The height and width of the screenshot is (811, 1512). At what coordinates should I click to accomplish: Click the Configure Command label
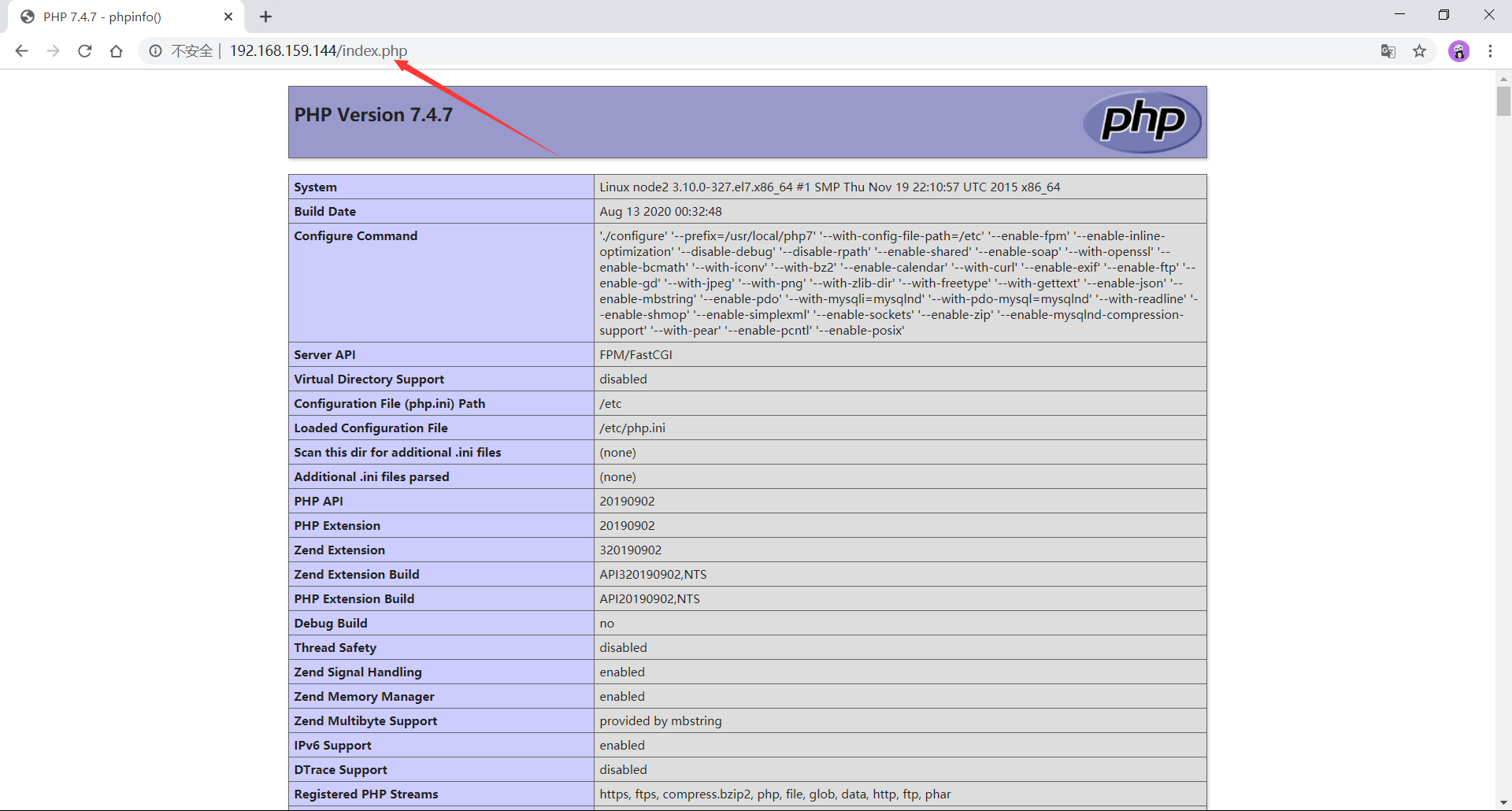click(x=355, y=236)
